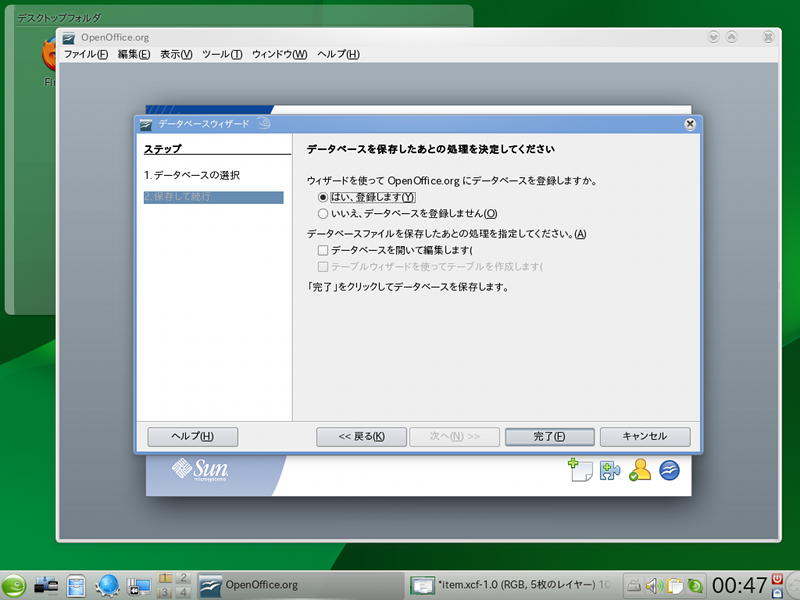The image size is (800, 600).
Task: Click the user registration person icon
Action: pos(640,470)
